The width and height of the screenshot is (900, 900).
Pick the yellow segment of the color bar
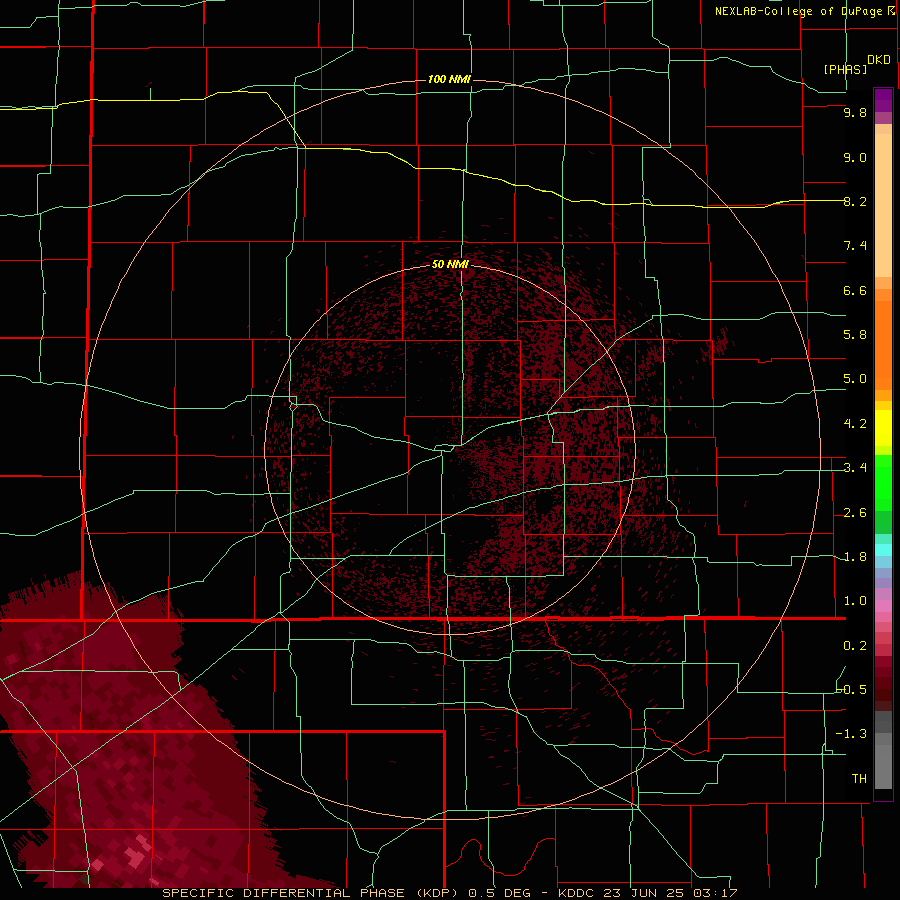(883, 428)
